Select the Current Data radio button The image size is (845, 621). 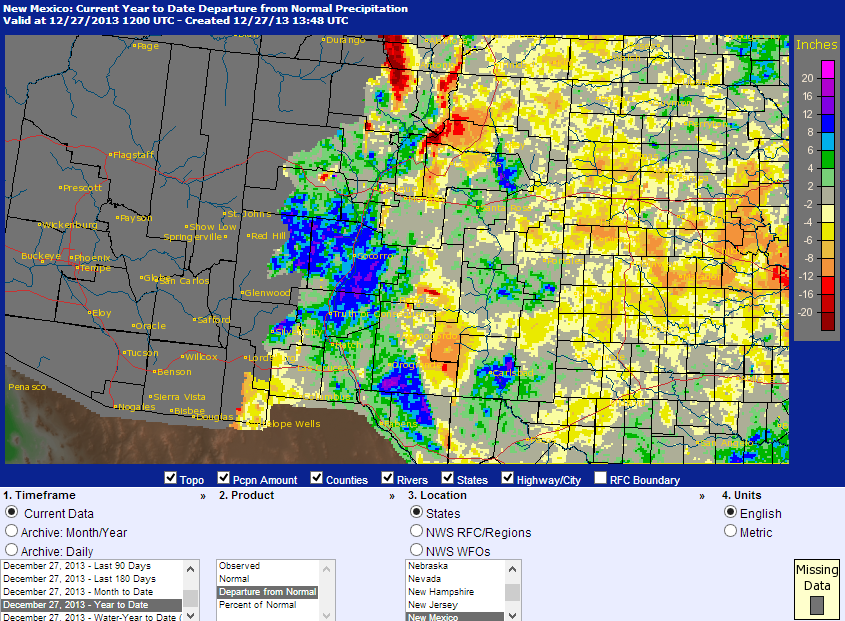(12, 512)
